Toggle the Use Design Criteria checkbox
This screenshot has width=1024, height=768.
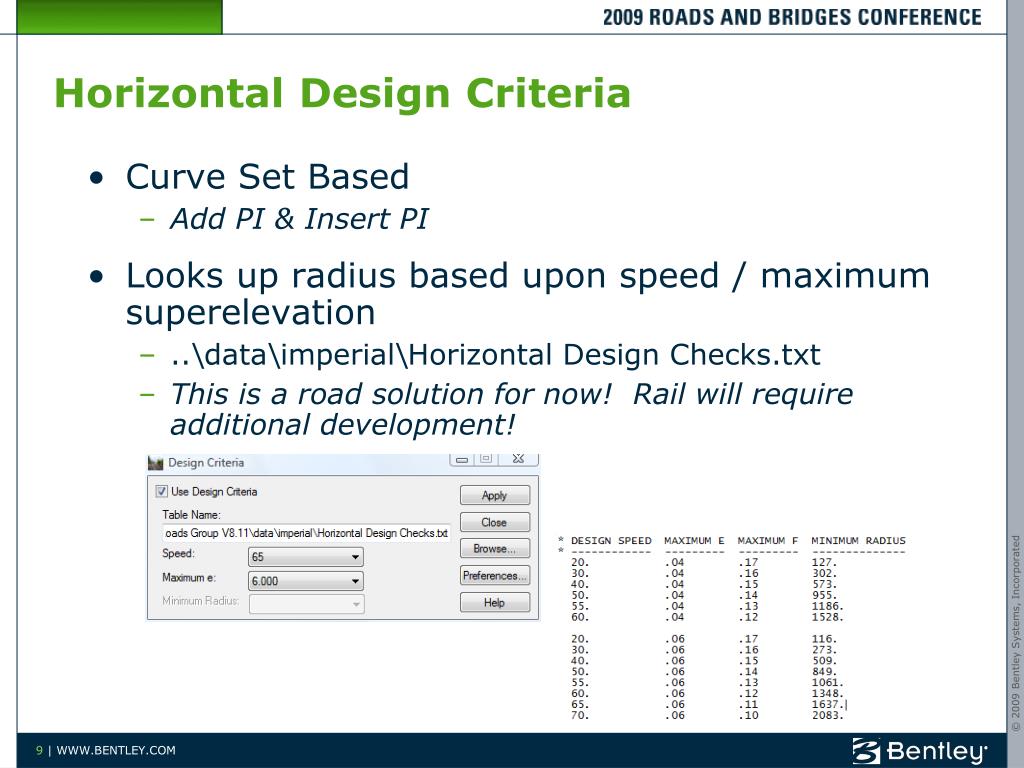point(161,491)
